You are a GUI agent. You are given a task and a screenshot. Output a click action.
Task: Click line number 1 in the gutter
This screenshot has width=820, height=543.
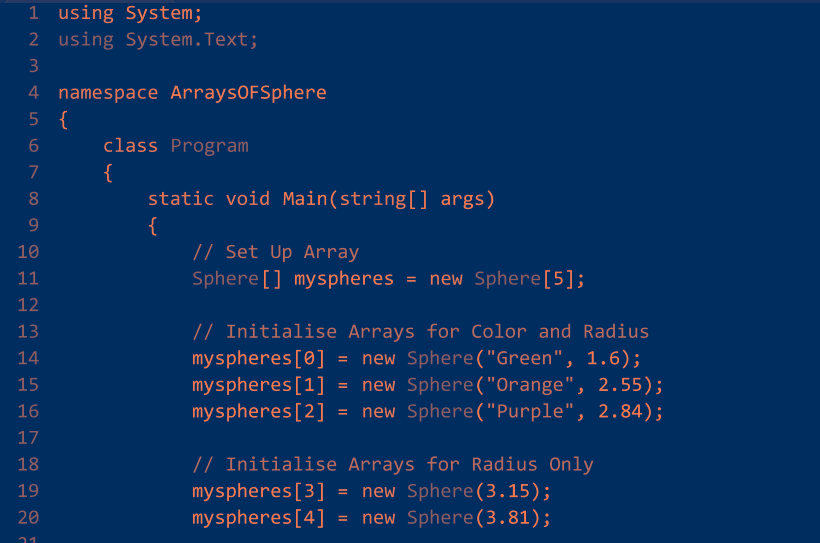tap(33, 14)
